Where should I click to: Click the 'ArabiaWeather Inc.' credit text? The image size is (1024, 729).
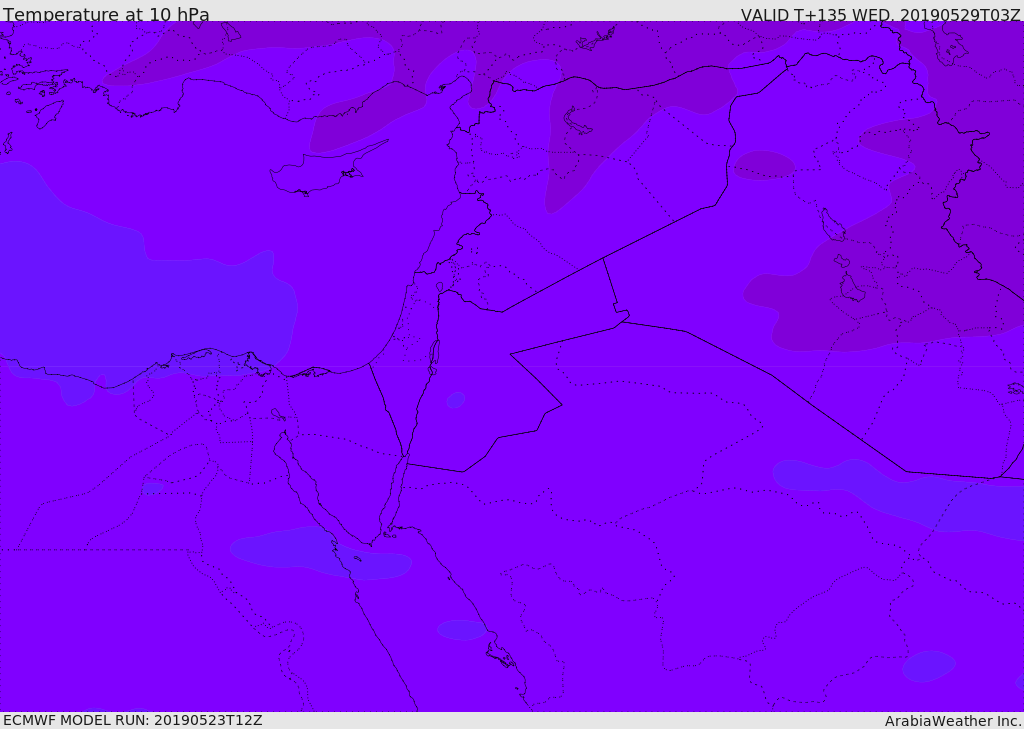tap(953, 721)
